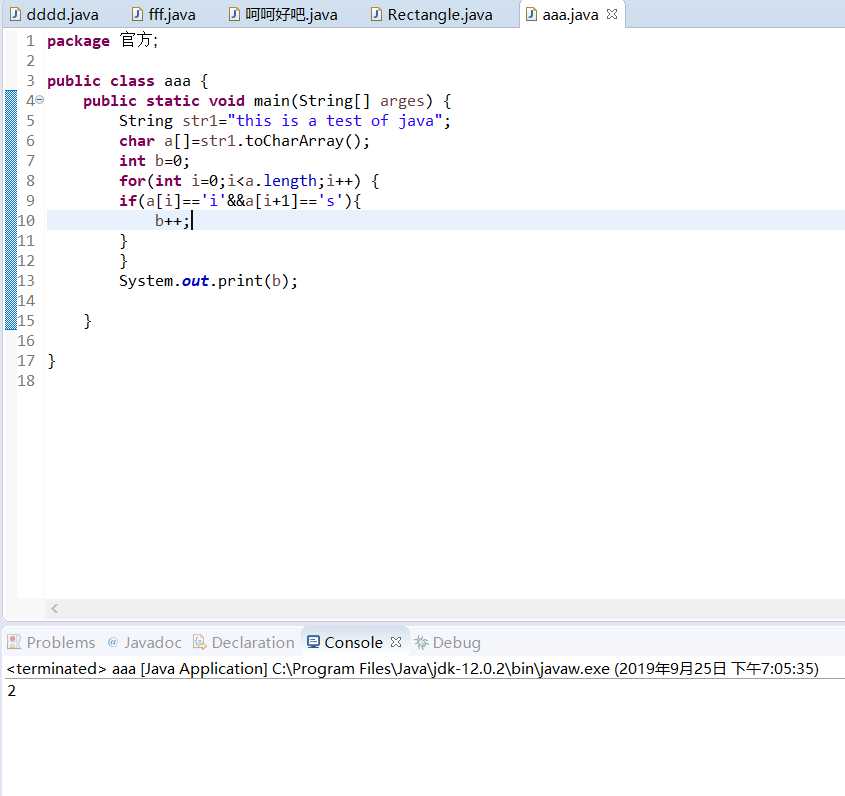Click 'String str1' declaration
This screenshot has height=796, width=845.
[x=168, y=121]
